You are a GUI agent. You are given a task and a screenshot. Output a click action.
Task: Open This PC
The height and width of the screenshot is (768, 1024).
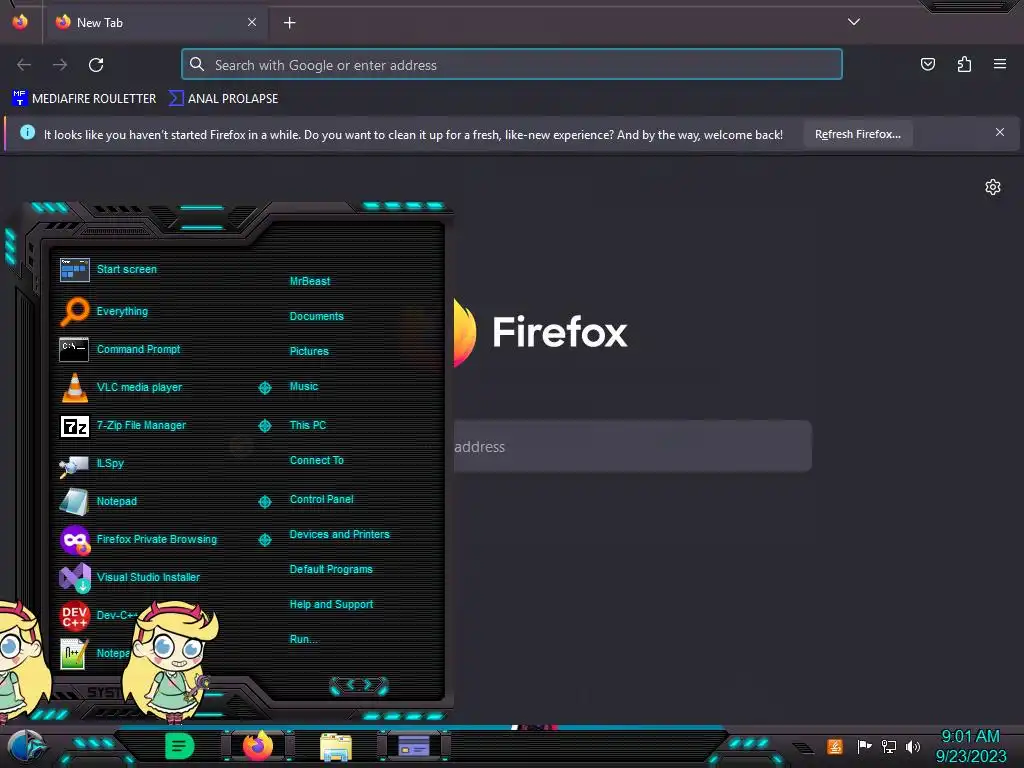click(308, 425)
